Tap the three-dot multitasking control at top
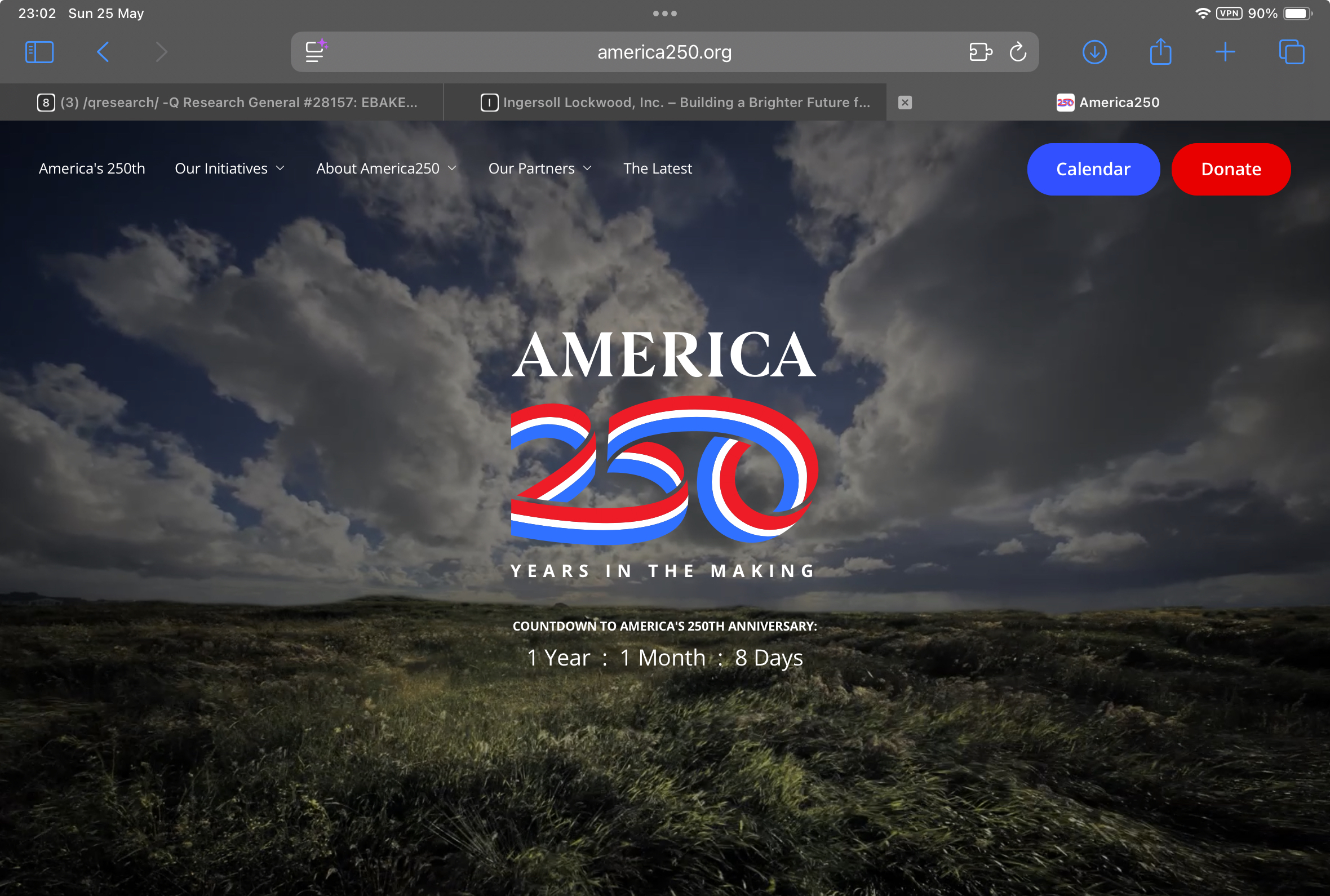1330x896 pixels. 665,13
